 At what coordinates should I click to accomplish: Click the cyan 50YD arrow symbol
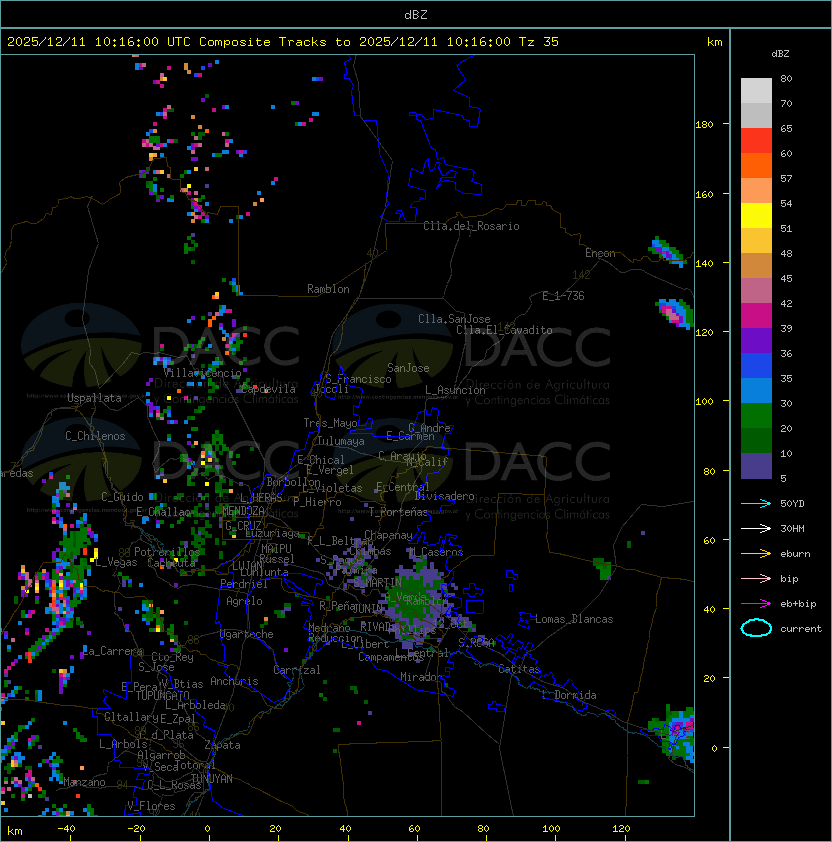pyautogui.click(x=756, y=504)
